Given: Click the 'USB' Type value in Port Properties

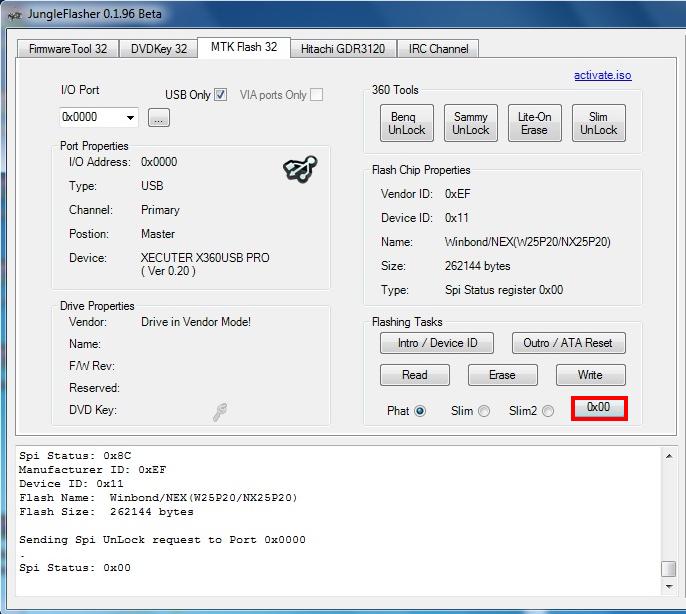Looking at the screenshot, I should [x=152, y=186].
